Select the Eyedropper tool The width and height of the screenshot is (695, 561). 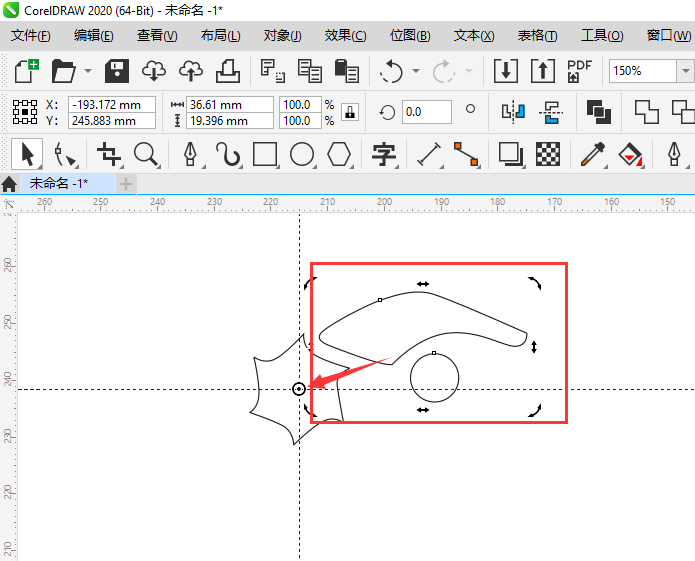[591, 154]
